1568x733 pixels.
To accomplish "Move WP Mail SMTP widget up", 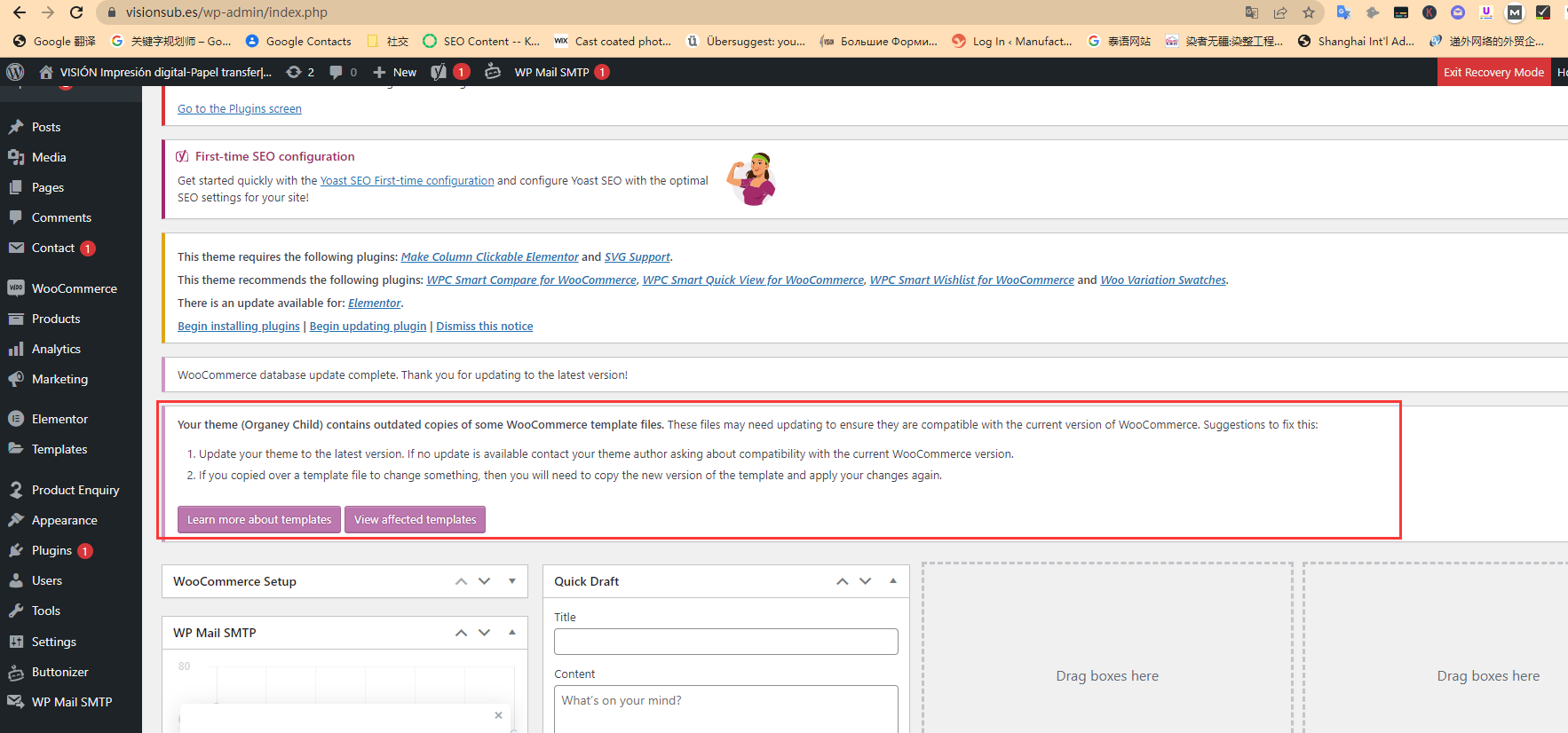I will click(461, 633).
